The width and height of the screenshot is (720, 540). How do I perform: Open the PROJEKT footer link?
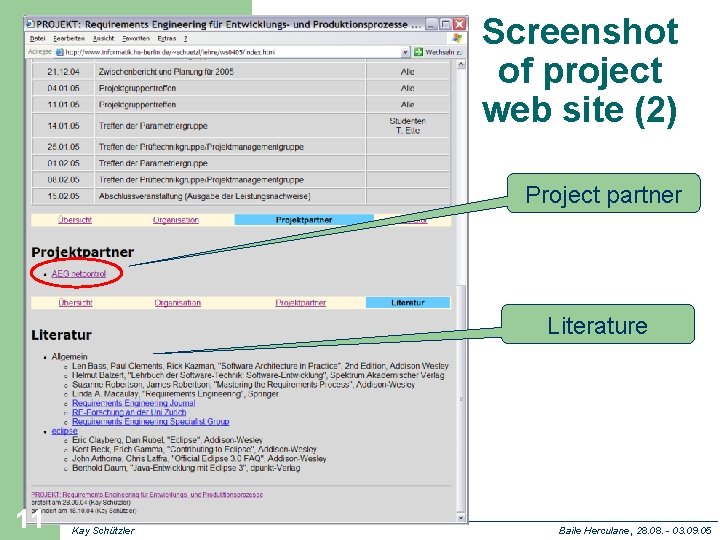147,495
